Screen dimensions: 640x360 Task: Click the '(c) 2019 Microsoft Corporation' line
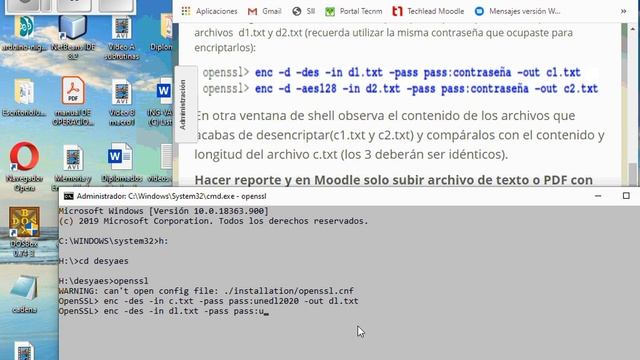(213, 221)
